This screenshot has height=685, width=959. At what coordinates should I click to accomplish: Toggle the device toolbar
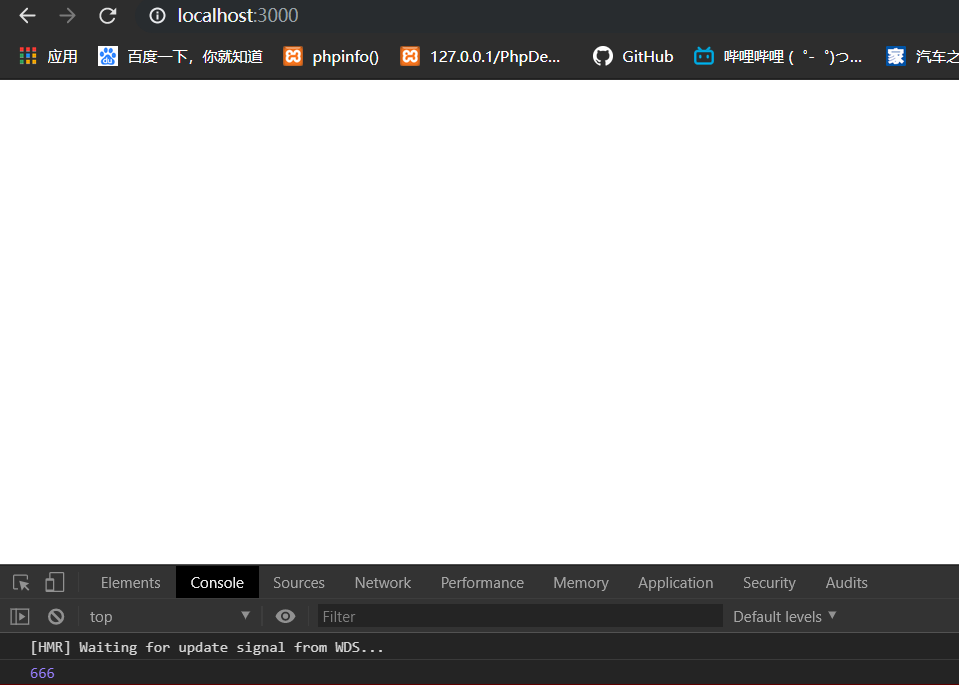click(55, 582)
